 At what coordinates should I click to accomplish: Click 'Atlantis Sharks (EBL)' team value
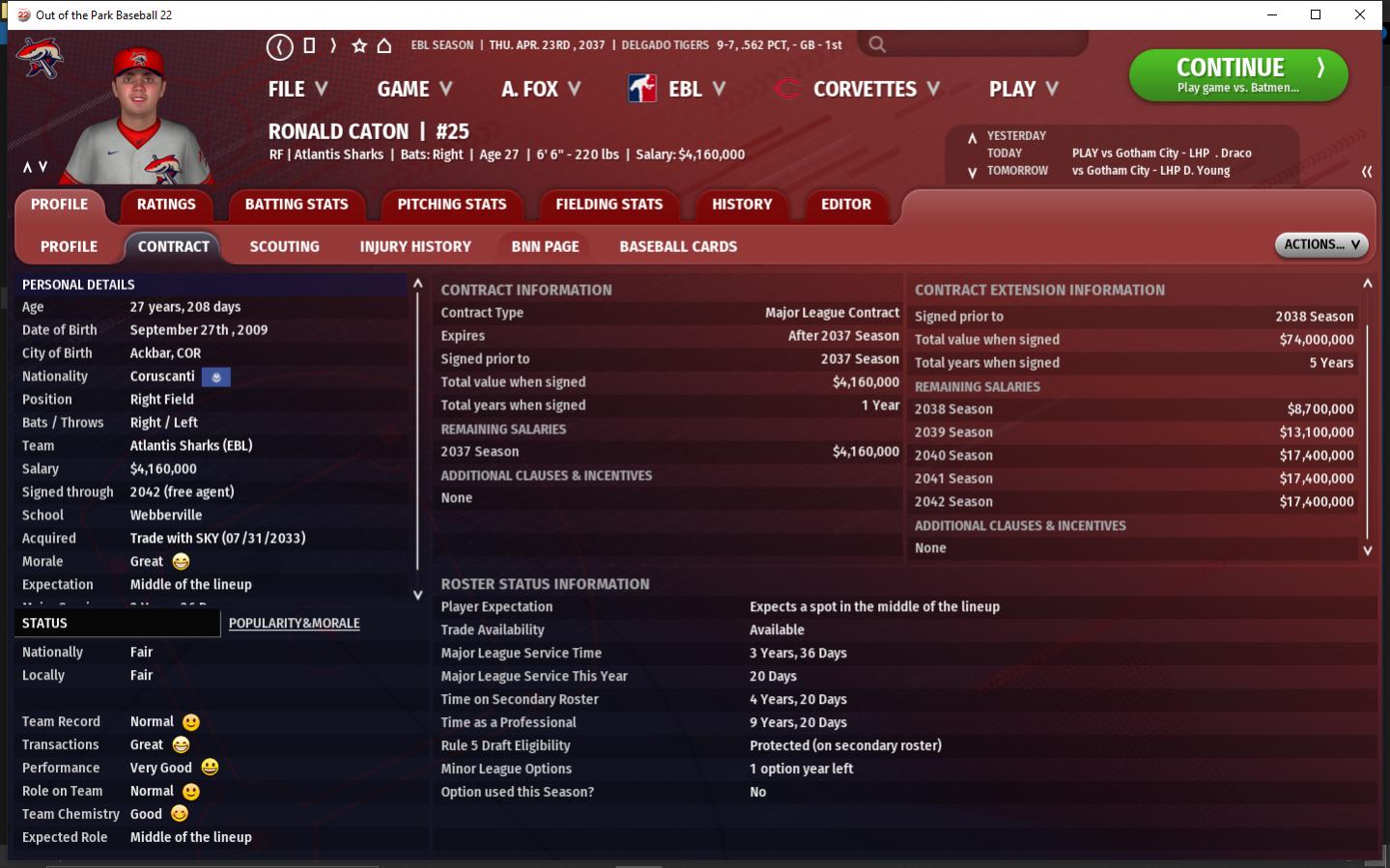point(191,446)
